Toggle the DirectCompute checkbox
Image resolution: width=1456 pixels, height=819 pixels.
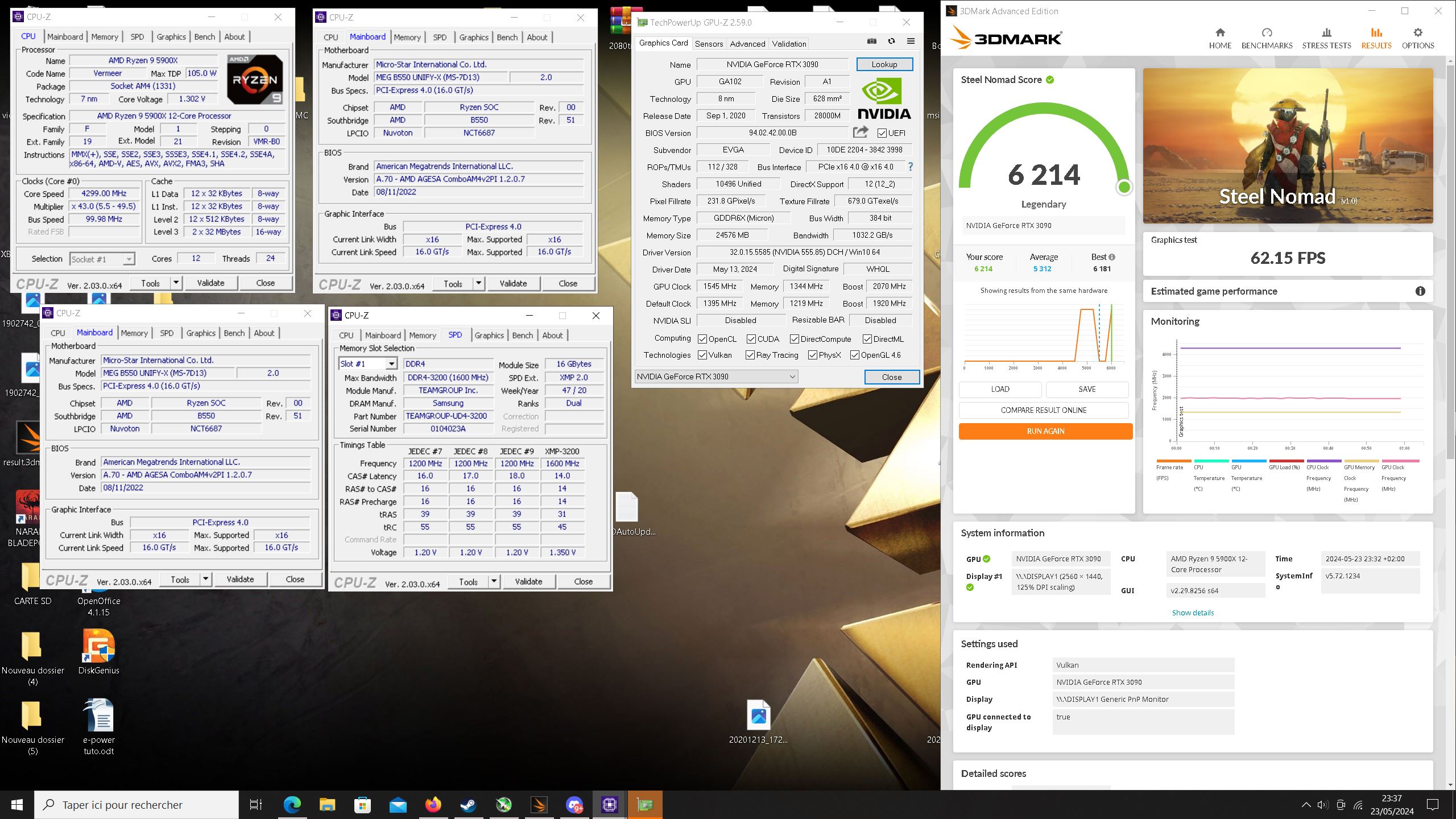pyautogui.click(x=795, y=339)
